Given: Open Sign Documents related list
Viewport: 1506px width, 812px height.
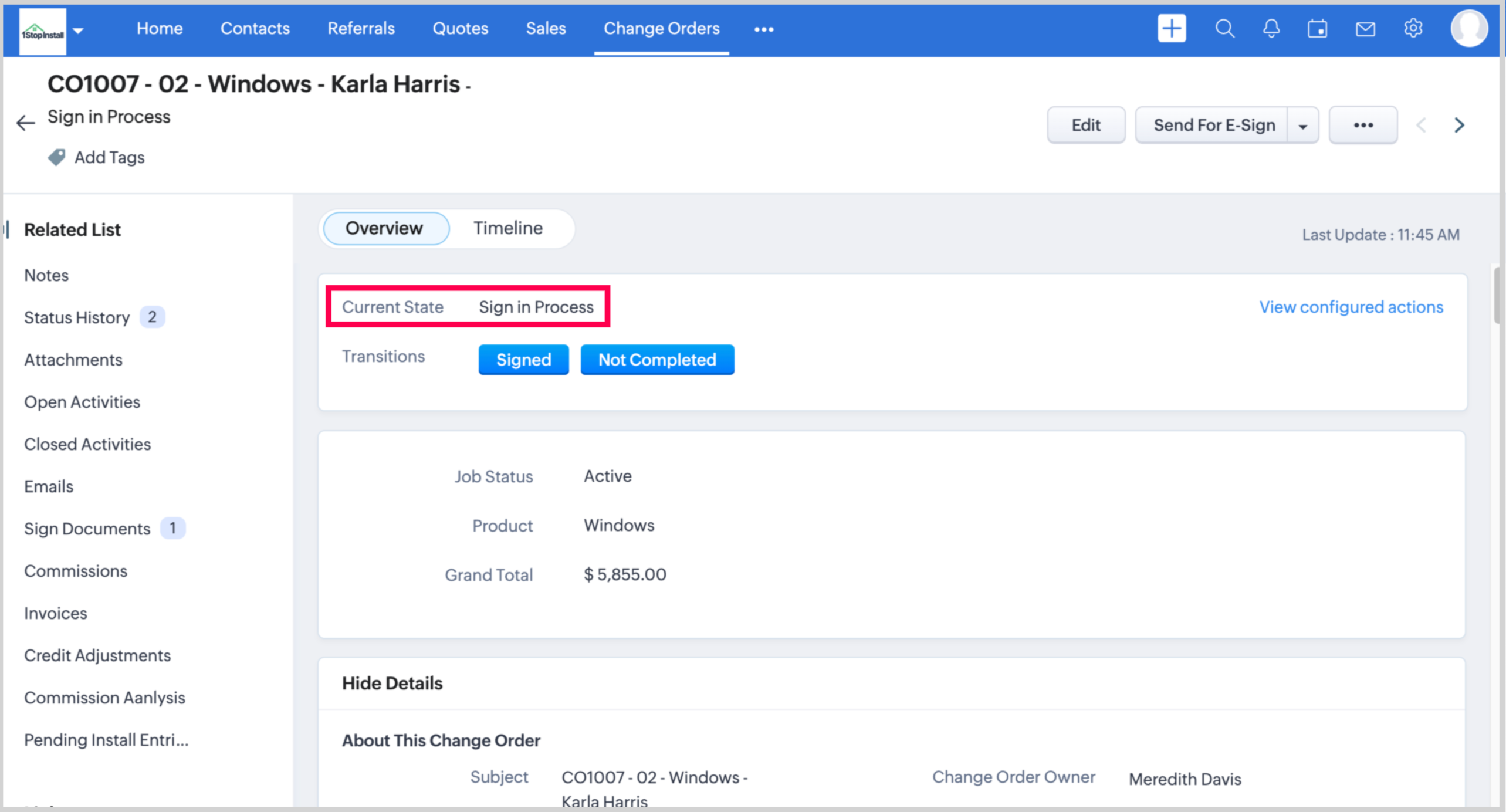Looking at the screenshot, I should [87, 529].
